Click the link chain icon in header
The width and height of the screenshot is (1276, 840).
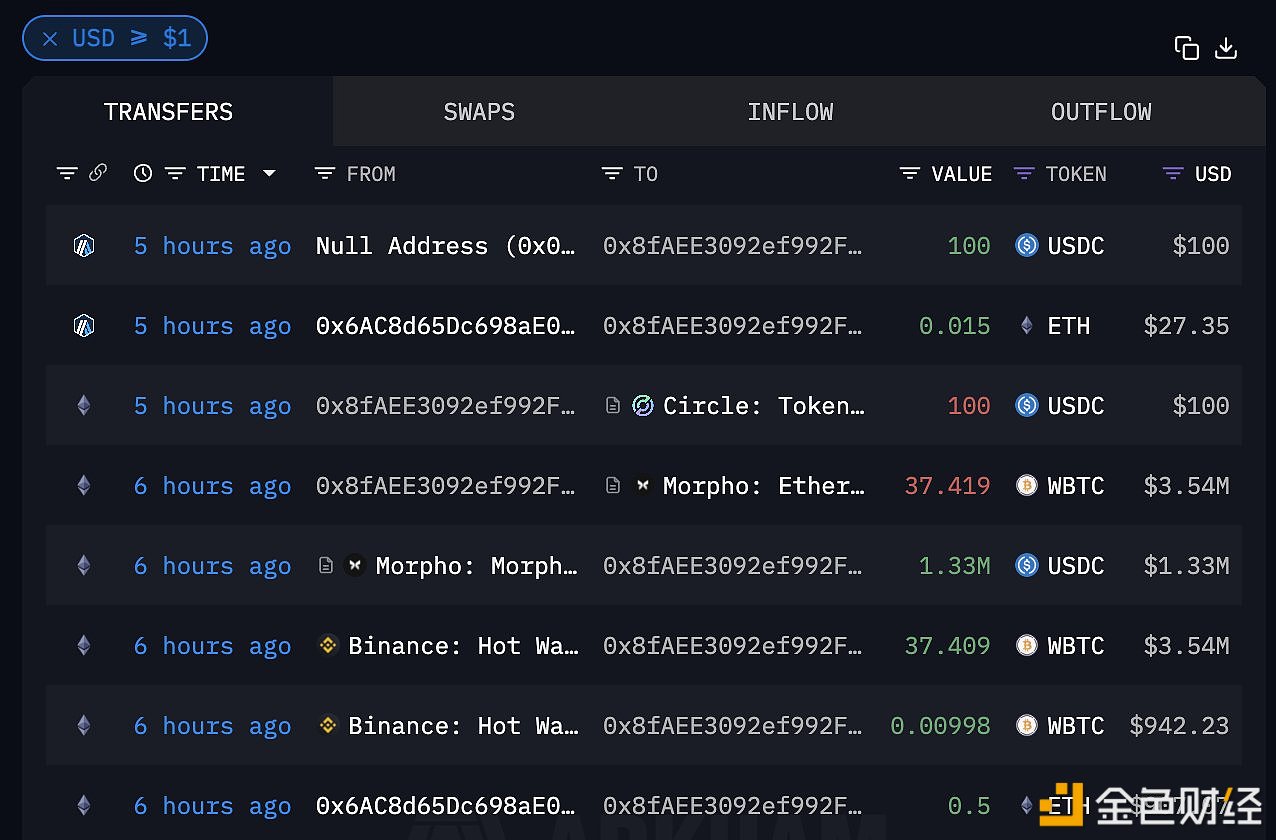click(x=98, y=173)
